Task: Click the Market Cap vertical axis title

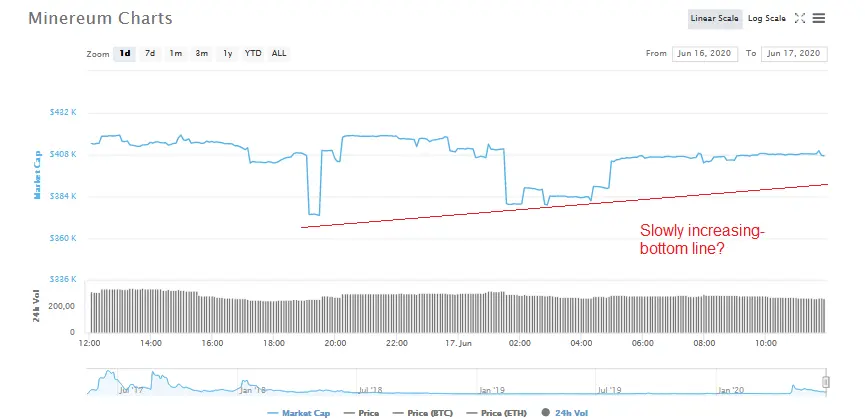Action: coord(38,175)
